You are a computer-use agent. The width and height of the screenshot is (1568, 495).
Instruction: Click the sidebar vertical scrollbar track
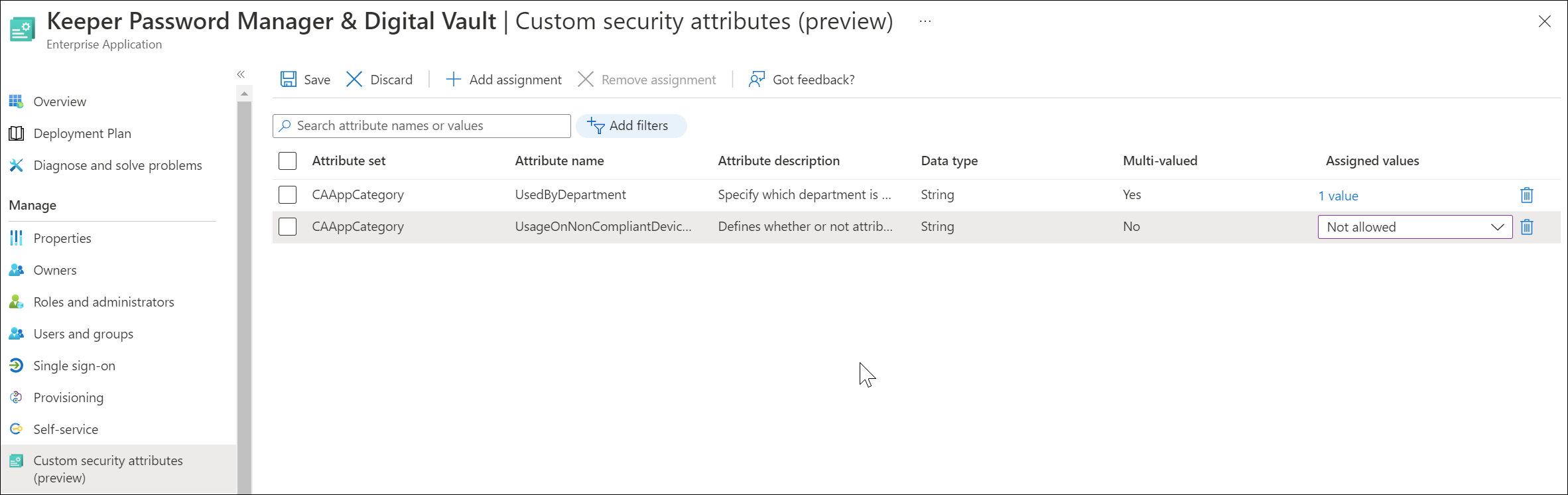(x=244, y=299)
